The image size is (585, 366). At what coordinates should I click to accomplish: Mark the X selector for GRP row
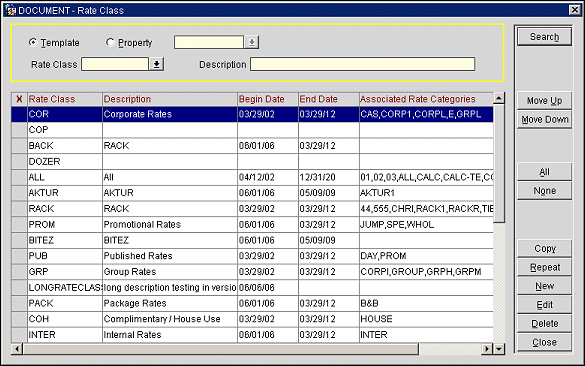coord(19,272)
